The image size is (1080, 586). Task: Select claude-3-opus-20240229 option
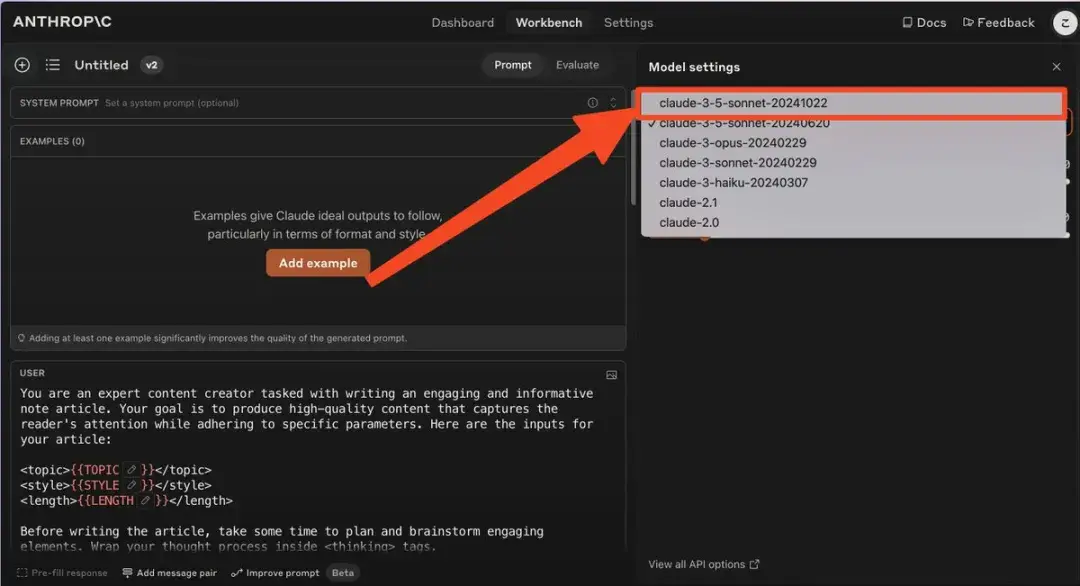pos(853,143)
